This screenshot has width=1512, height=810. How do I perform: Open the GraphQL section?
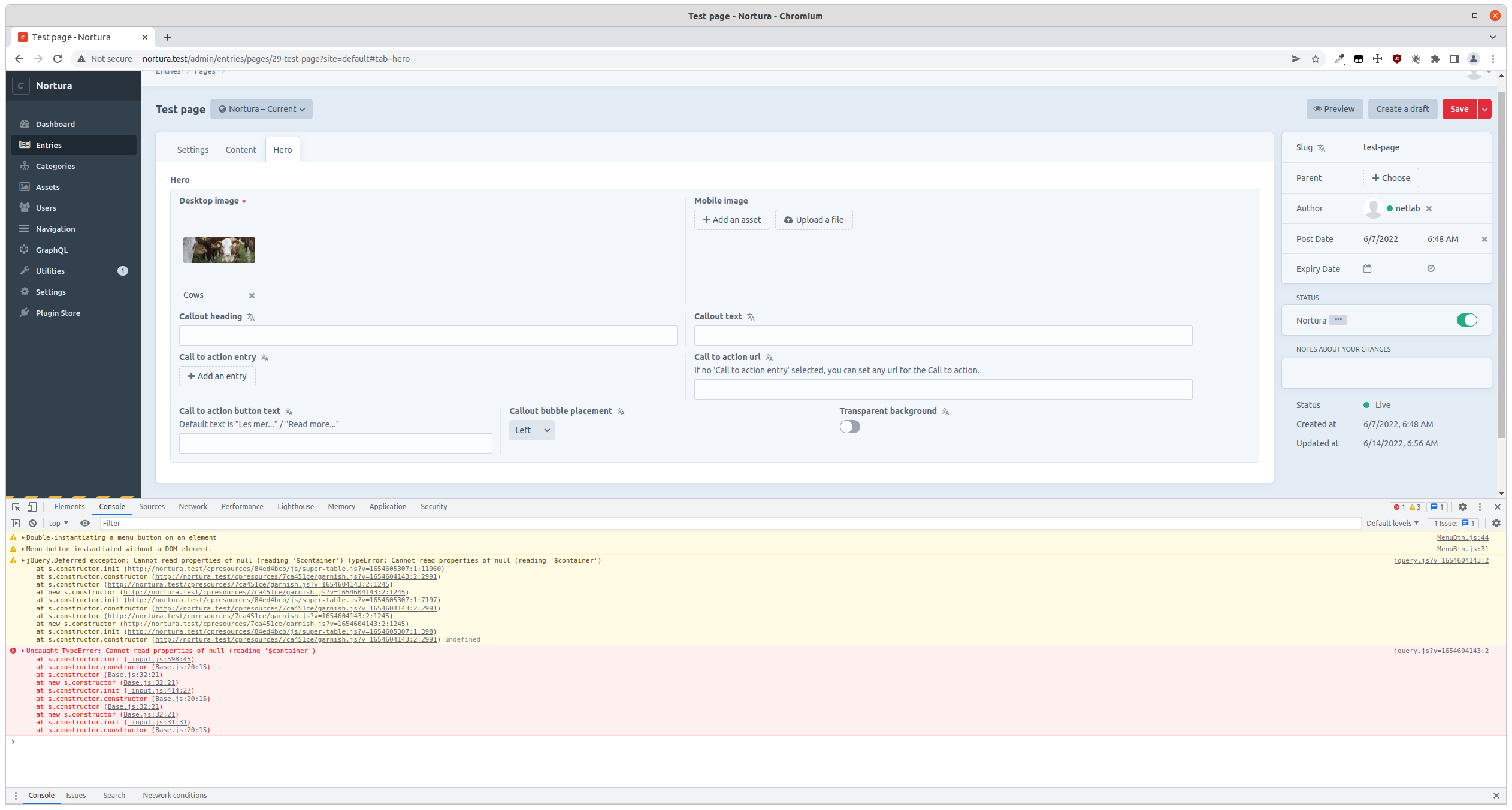click(x=52, y=250)
